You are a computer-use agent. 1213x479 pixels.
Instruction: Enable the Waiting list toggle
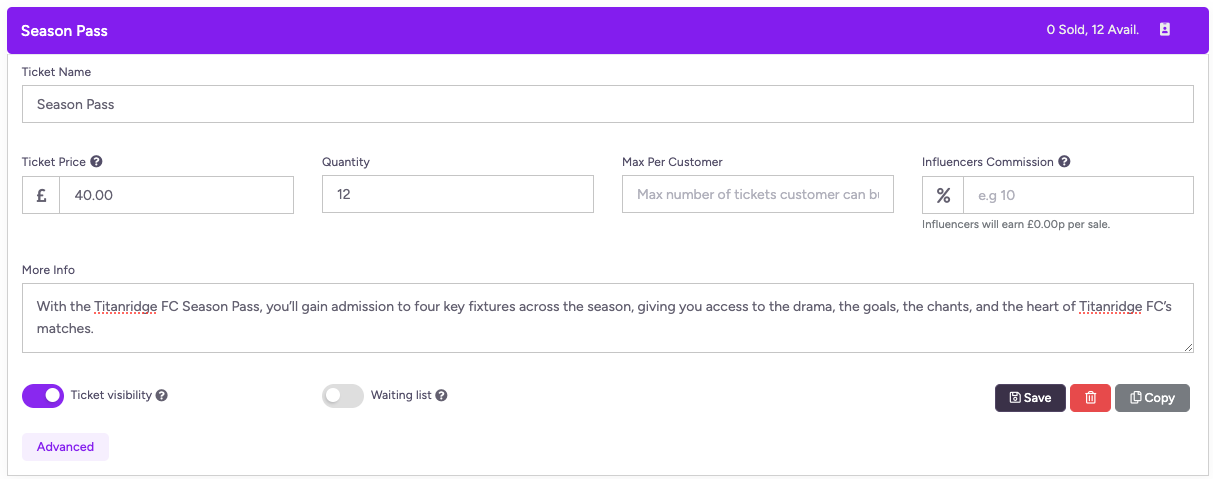pos(342,396)
